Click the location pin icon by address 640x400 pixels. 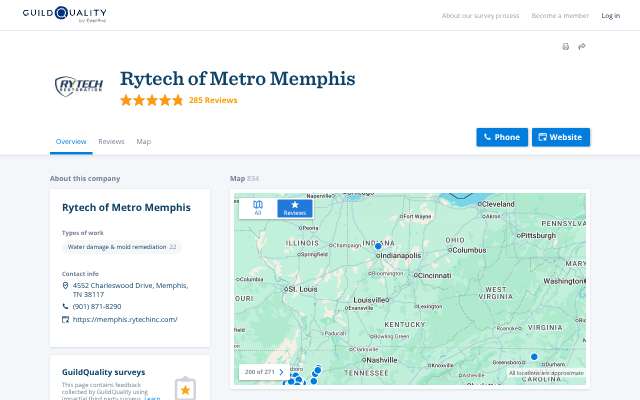(65, 285)
